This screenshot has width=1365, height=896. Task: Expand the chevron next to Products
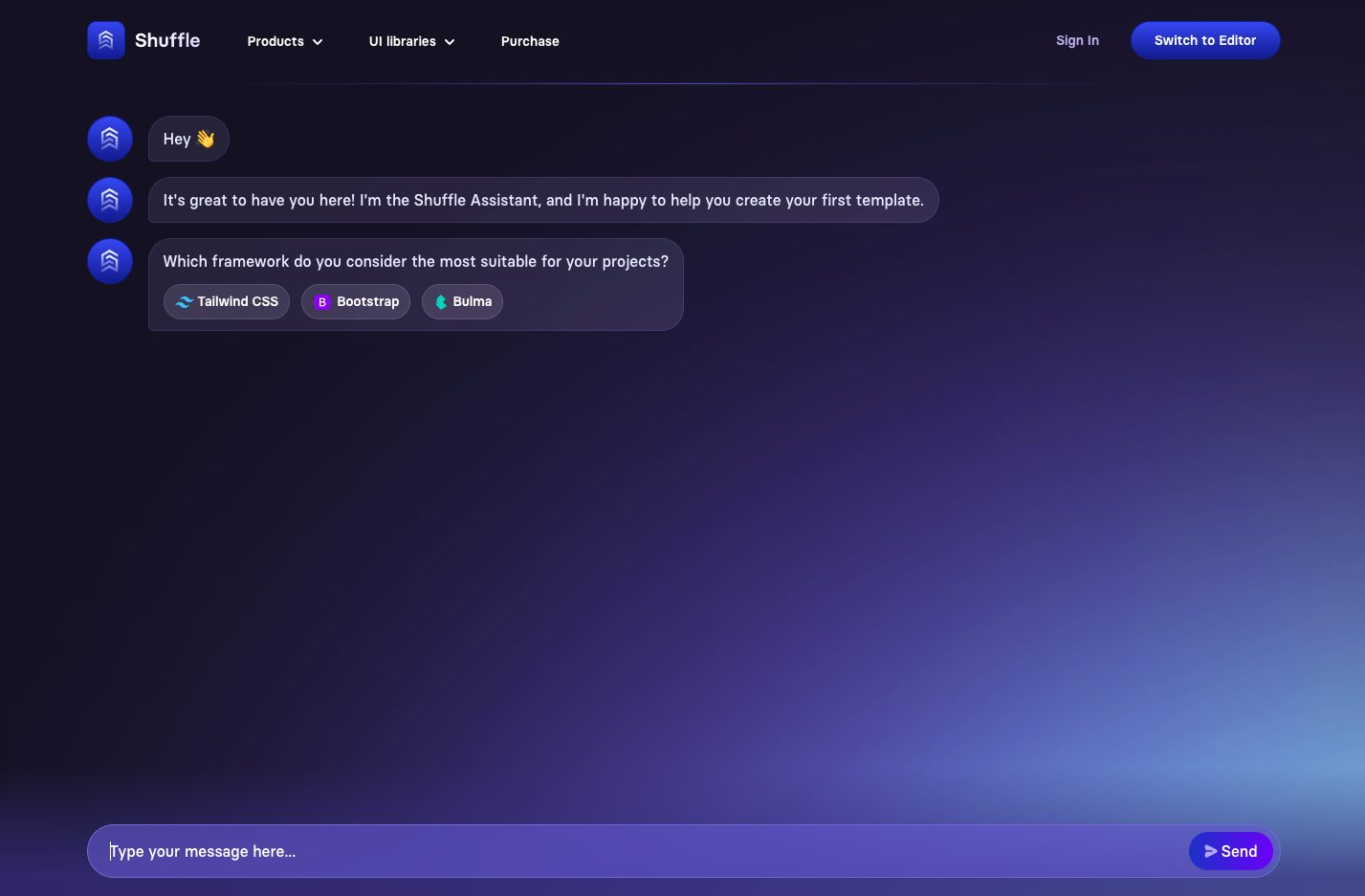(x=318, y=42)
